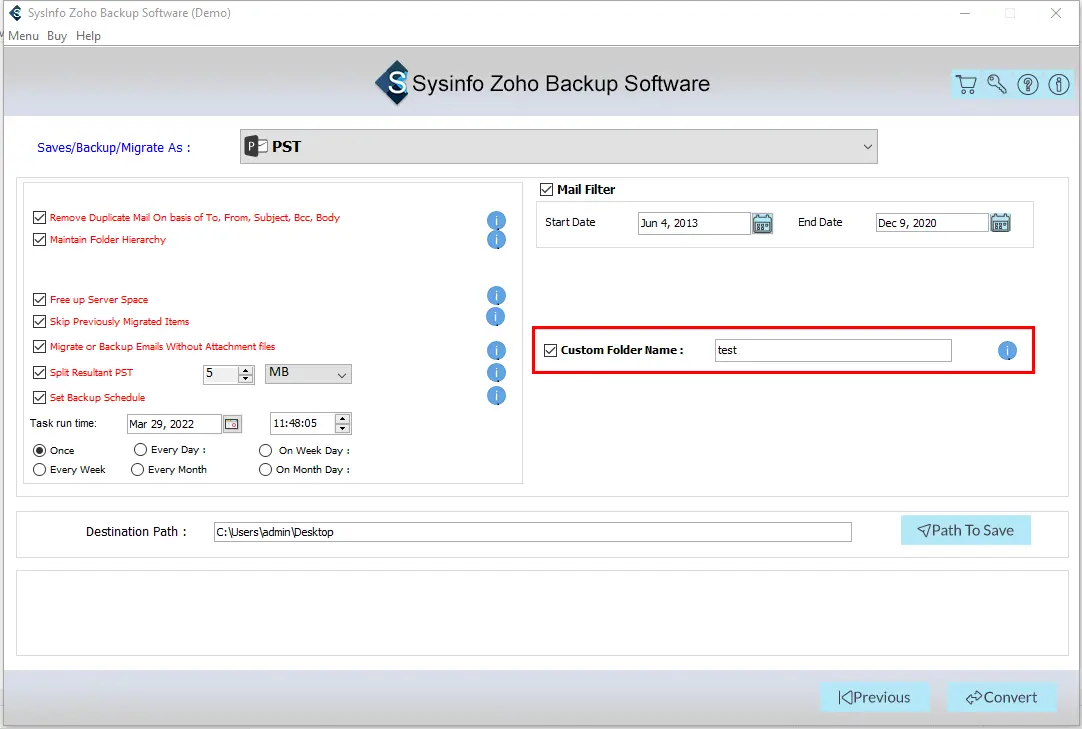Image resolution: width=1082 pixels, height=729 pixels.
Task: Disable Skip Previously Migrated Items
Action: (x=39, y=322)
